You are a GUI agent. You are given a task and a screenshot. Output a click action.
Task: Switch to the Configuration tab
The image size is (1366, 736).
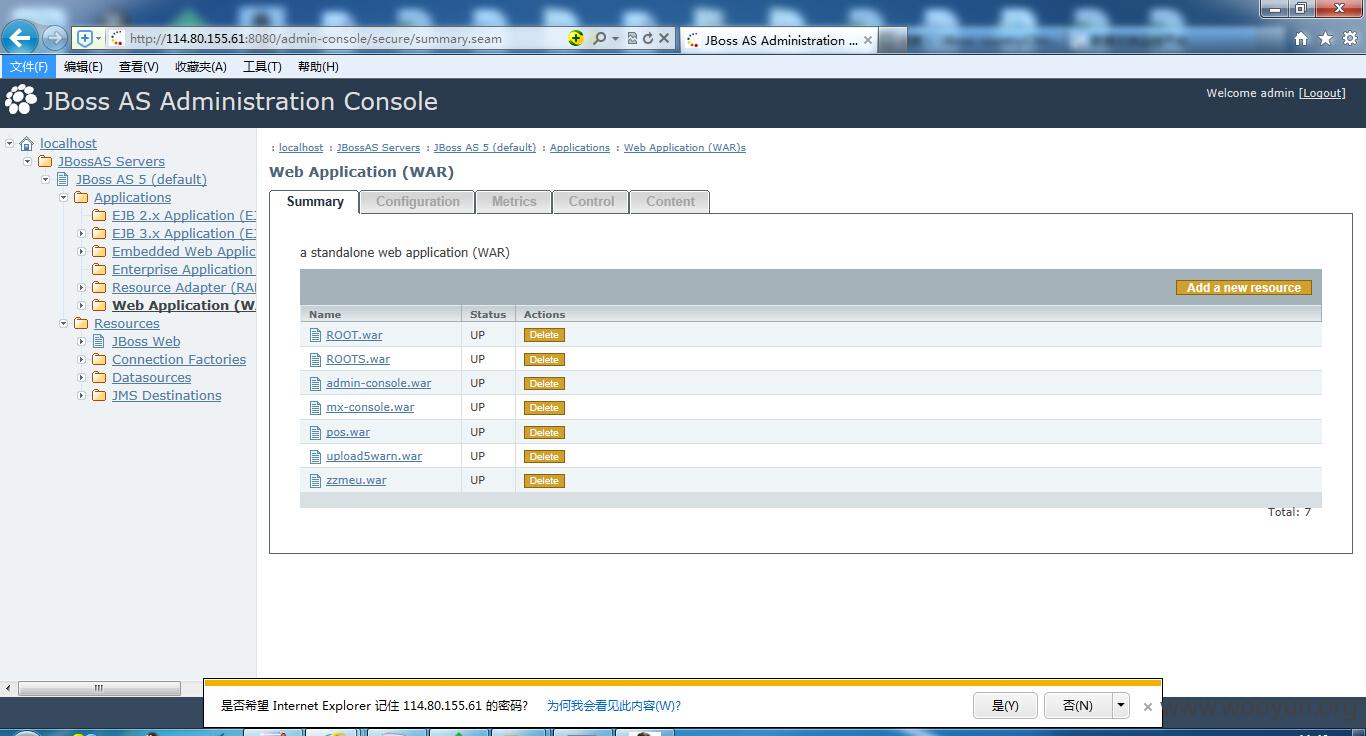point(417,201)
